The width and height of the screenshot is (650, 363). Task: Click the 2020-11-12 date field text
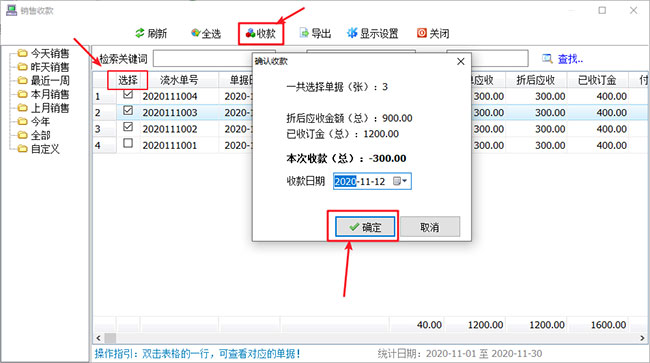(x=360, y=182)
